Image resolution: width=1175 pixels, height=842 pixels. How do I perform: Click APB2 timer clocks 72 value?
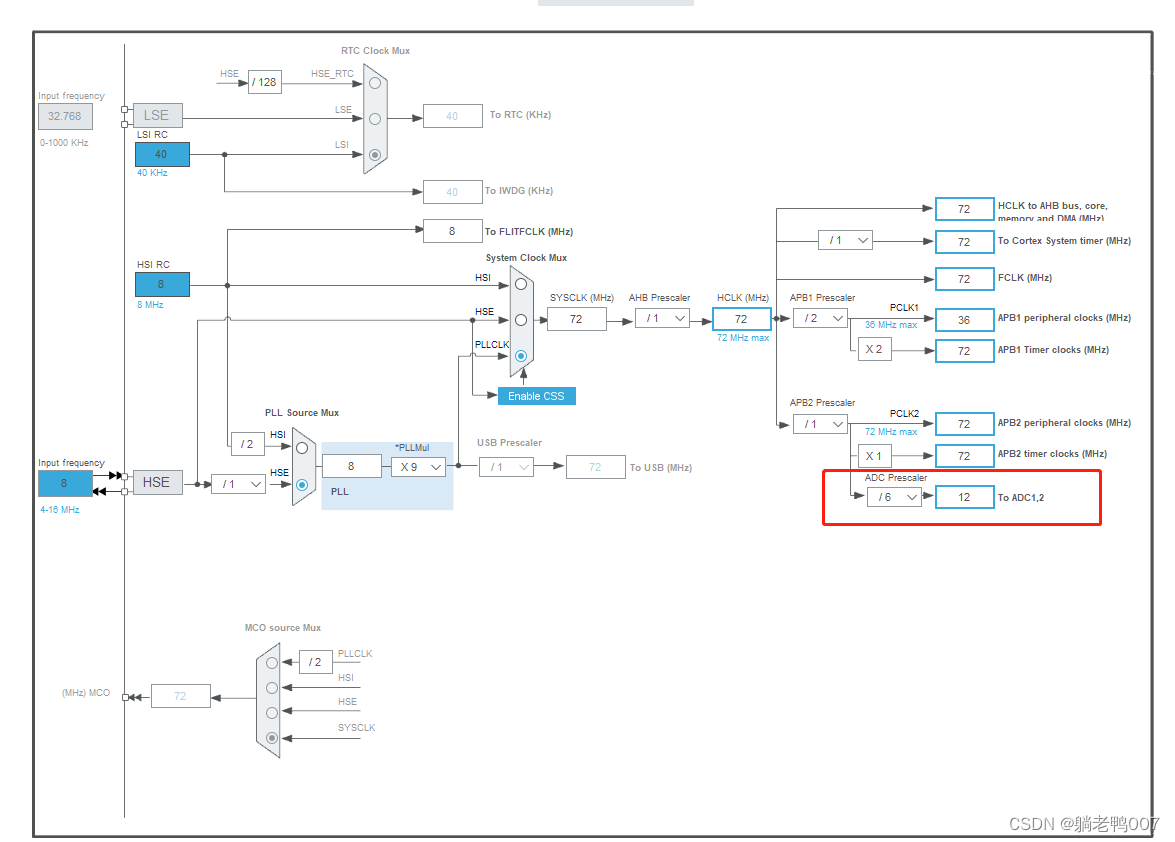[964, 456]
